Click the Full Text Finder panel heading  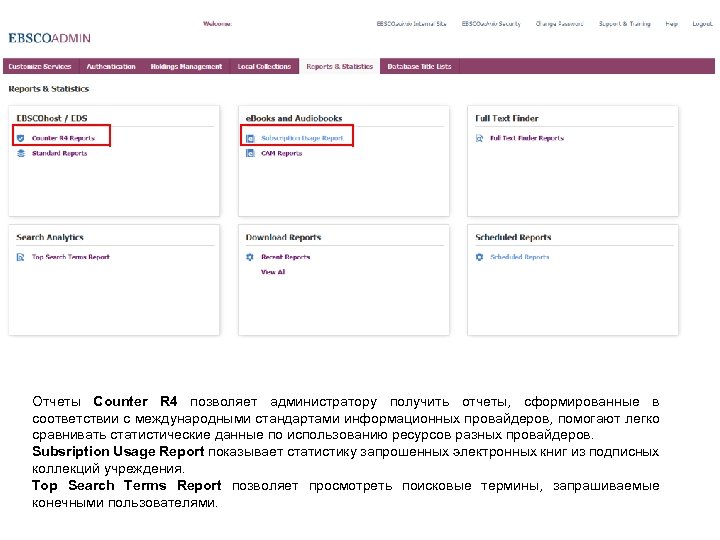pyautogui.click(x=507, y=118)
